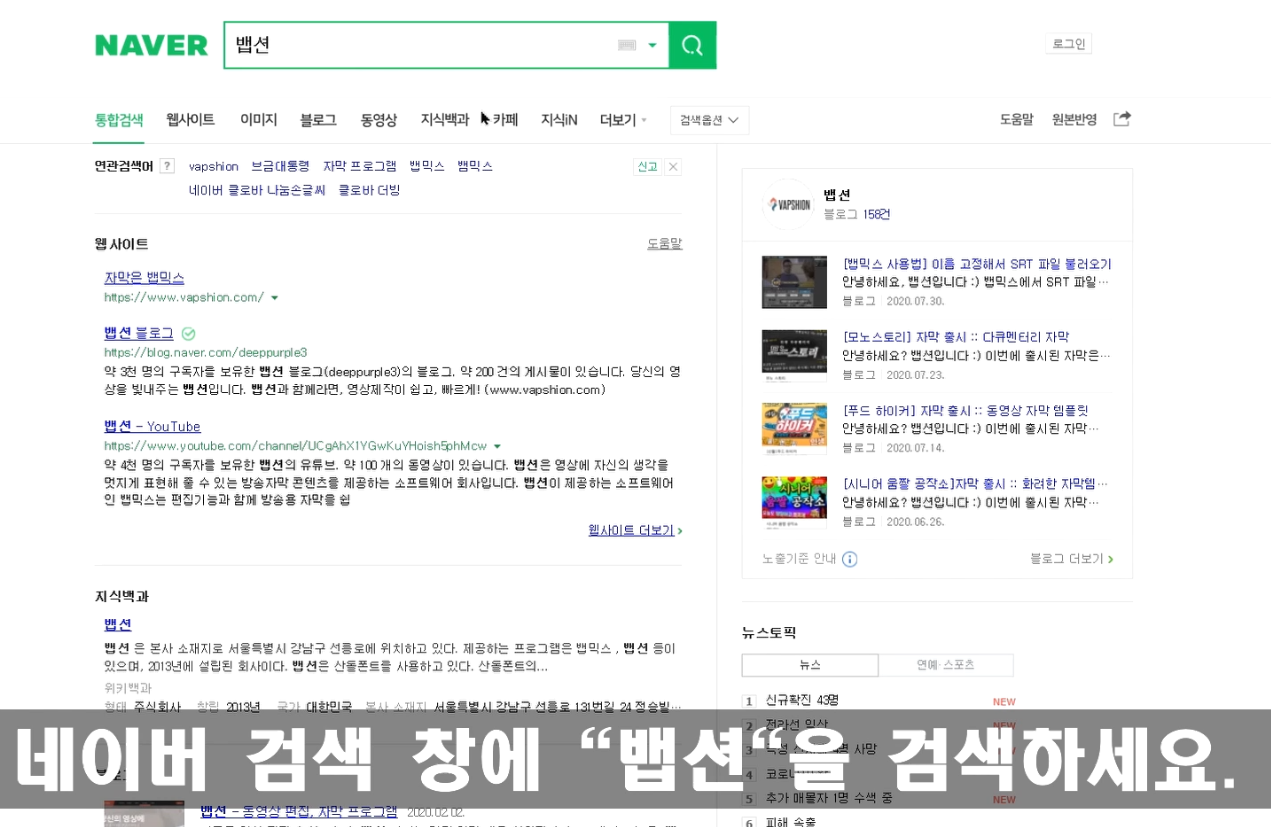
Task: Open 뱁션 - 동영상 편집, 자막 프로그램 result
Action: pos(299,811)
